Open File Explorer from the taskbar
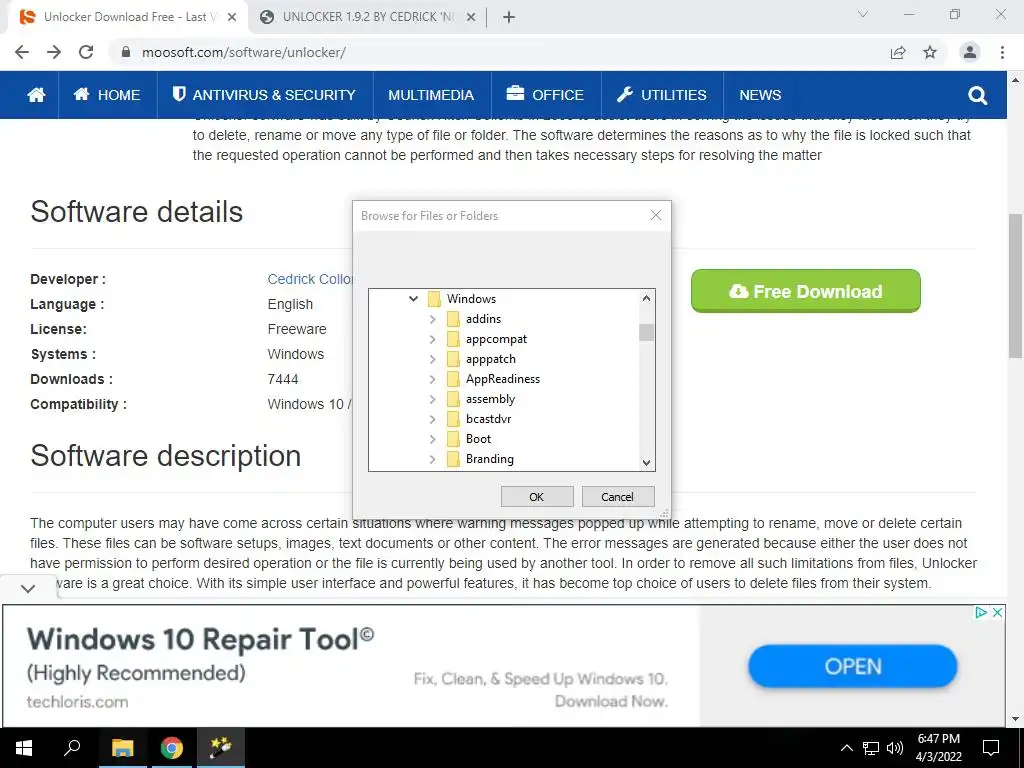Image resolution: width=1024 pixels, height=768 pixels. [122, 748]
